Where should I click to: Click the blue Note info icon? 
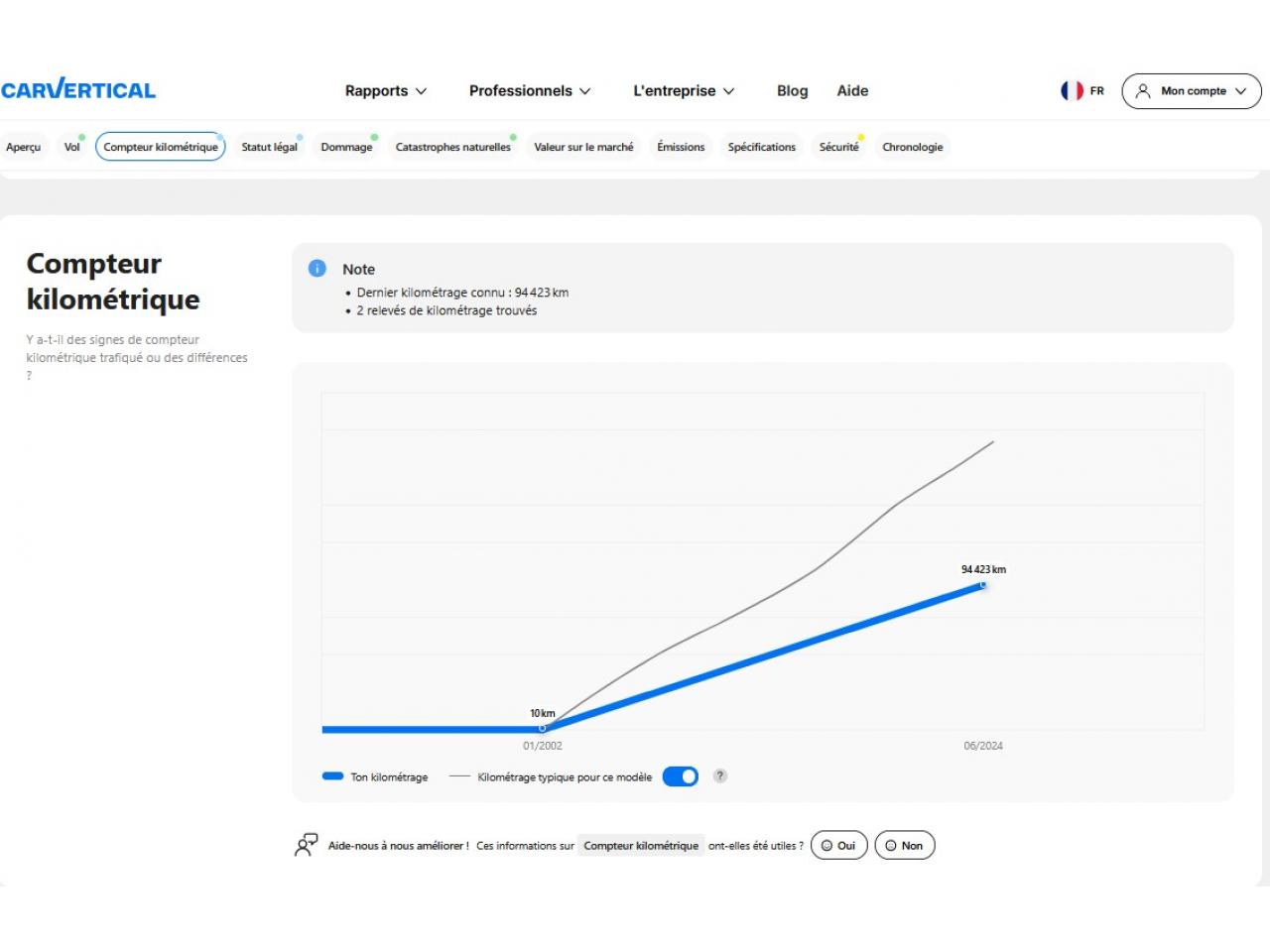(x=317, y=269)
